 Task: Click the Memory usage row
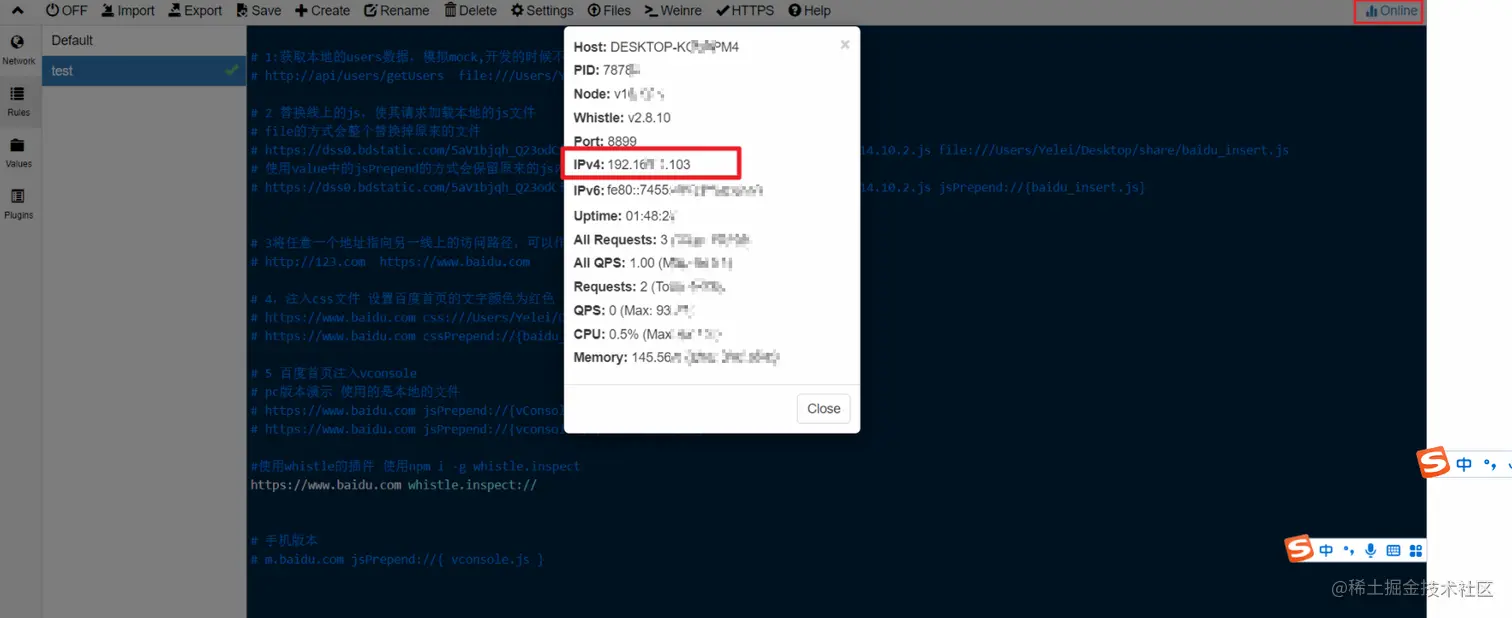pyautogui.click(x=677, y=357)
